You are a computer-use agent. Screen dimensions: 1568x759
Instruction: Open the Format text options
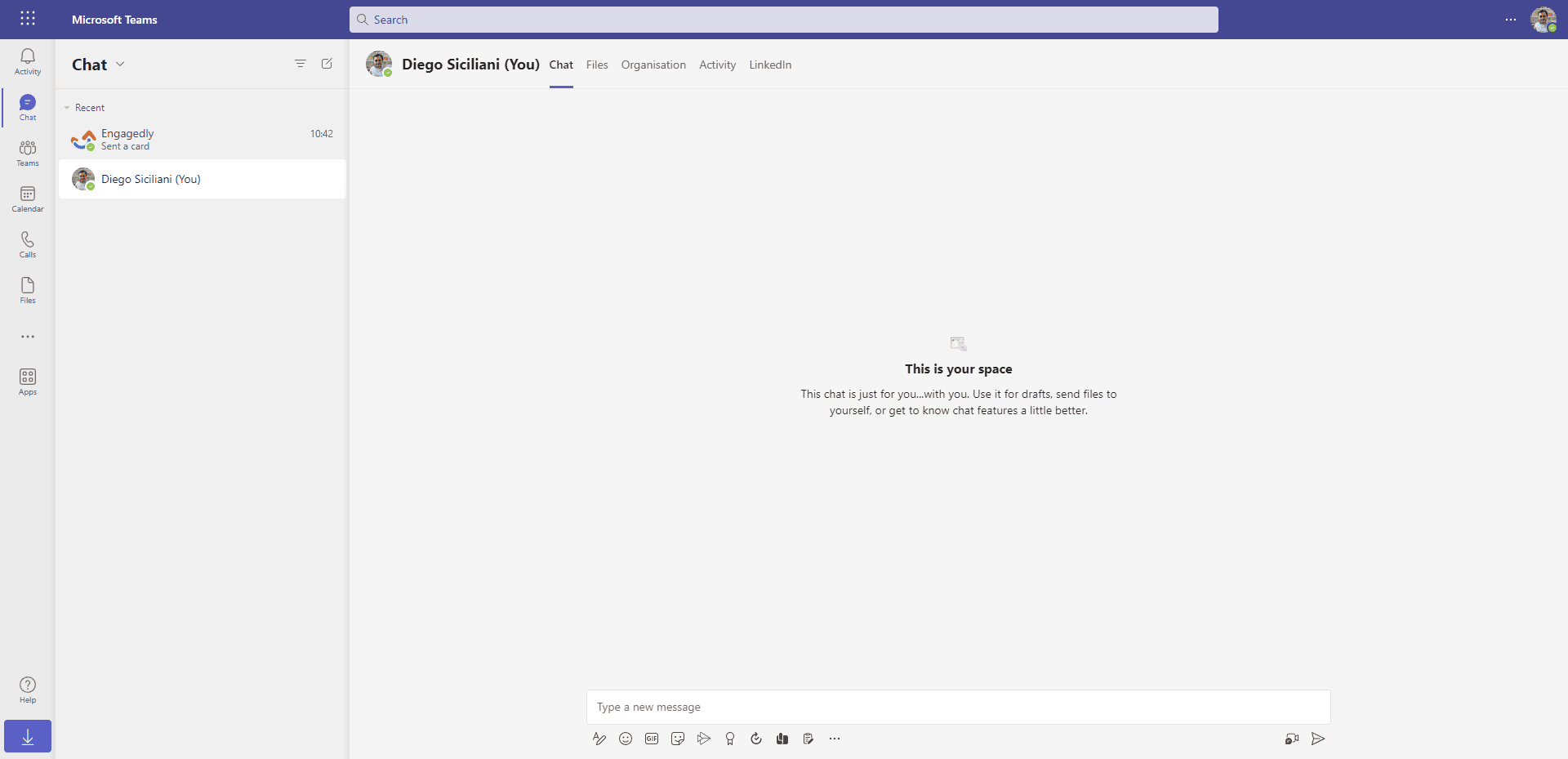[599, 739]
